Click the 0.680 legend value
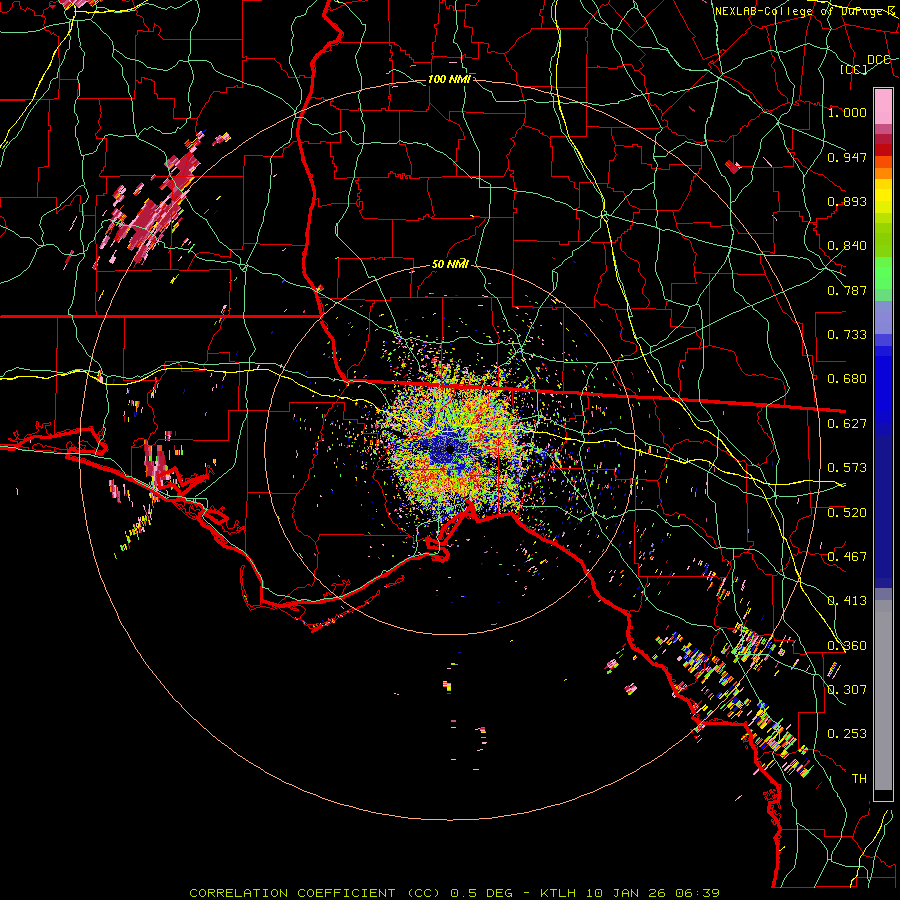Screen dimensions: 900x900 click(847, 379)
